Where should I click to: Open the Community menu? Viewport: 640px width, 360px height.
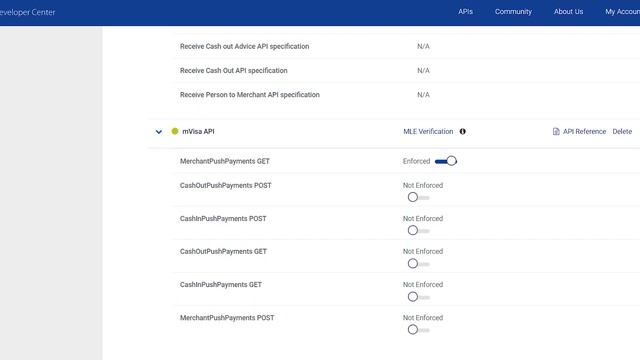click(513, 12)
